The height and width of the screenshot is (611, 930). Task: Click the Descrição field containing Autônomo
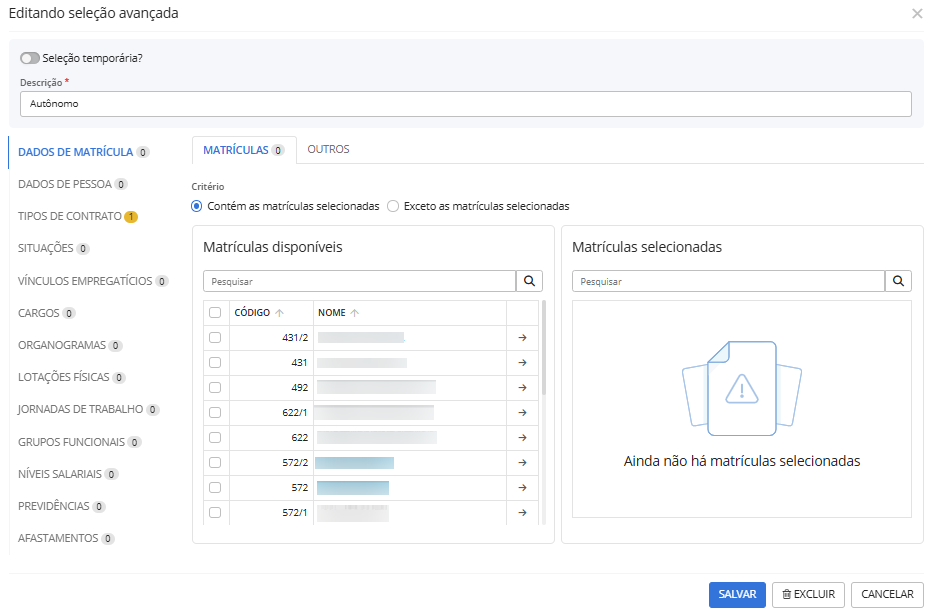click(x=466, y=104)
